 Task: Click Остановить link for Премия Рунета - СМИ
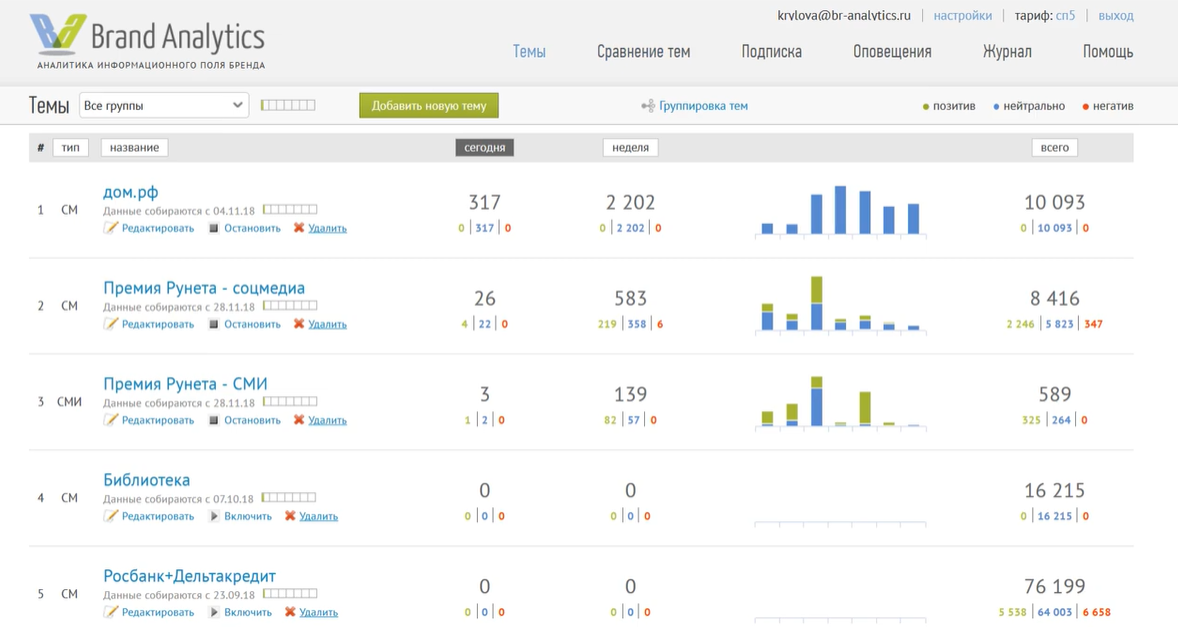(252, 420)
